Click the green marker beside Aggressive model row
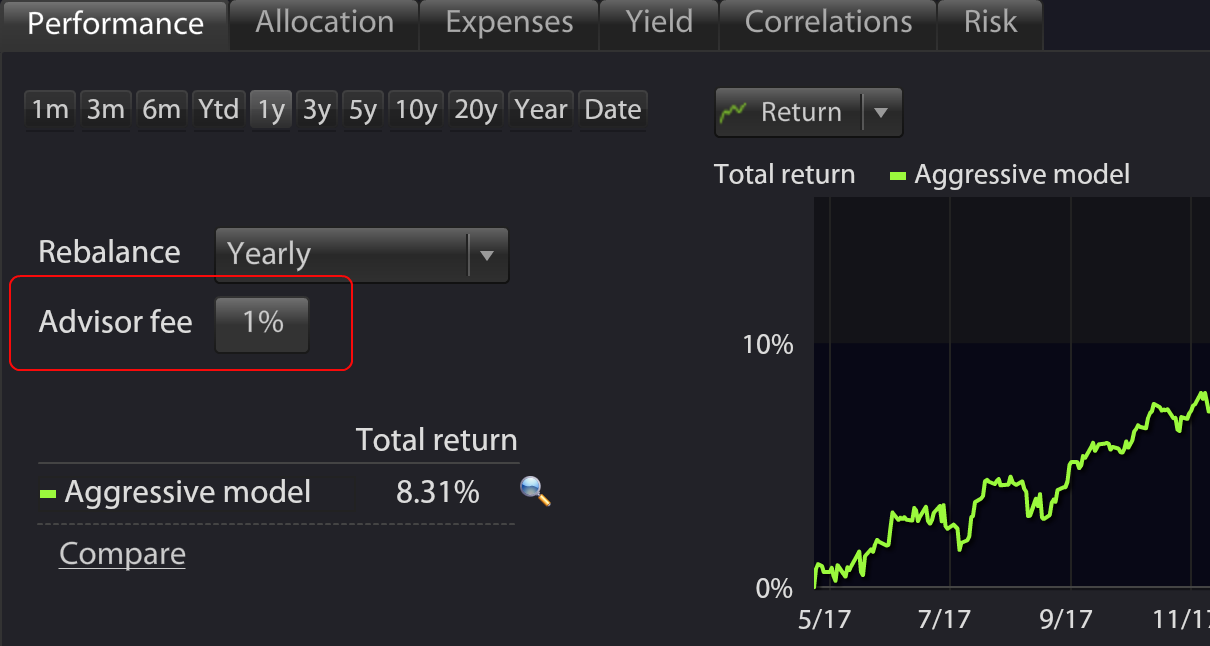Image resolution: width=1210 pixels, height=646 pixels. (47, 493)
